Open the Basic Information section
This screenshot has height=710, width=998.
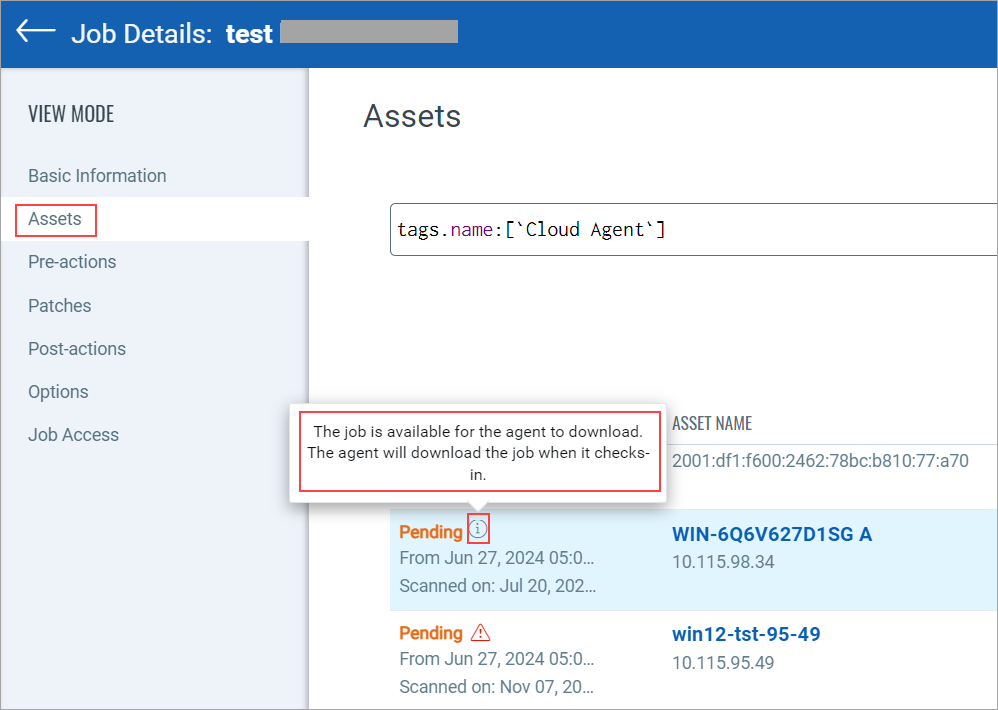97,175
